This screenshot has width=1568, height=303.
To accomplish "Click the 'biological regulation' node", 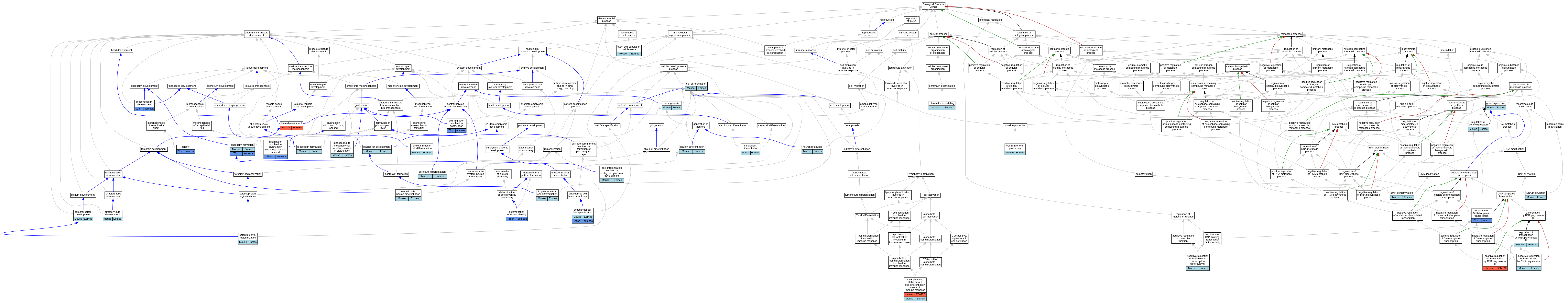I will 990,20.
